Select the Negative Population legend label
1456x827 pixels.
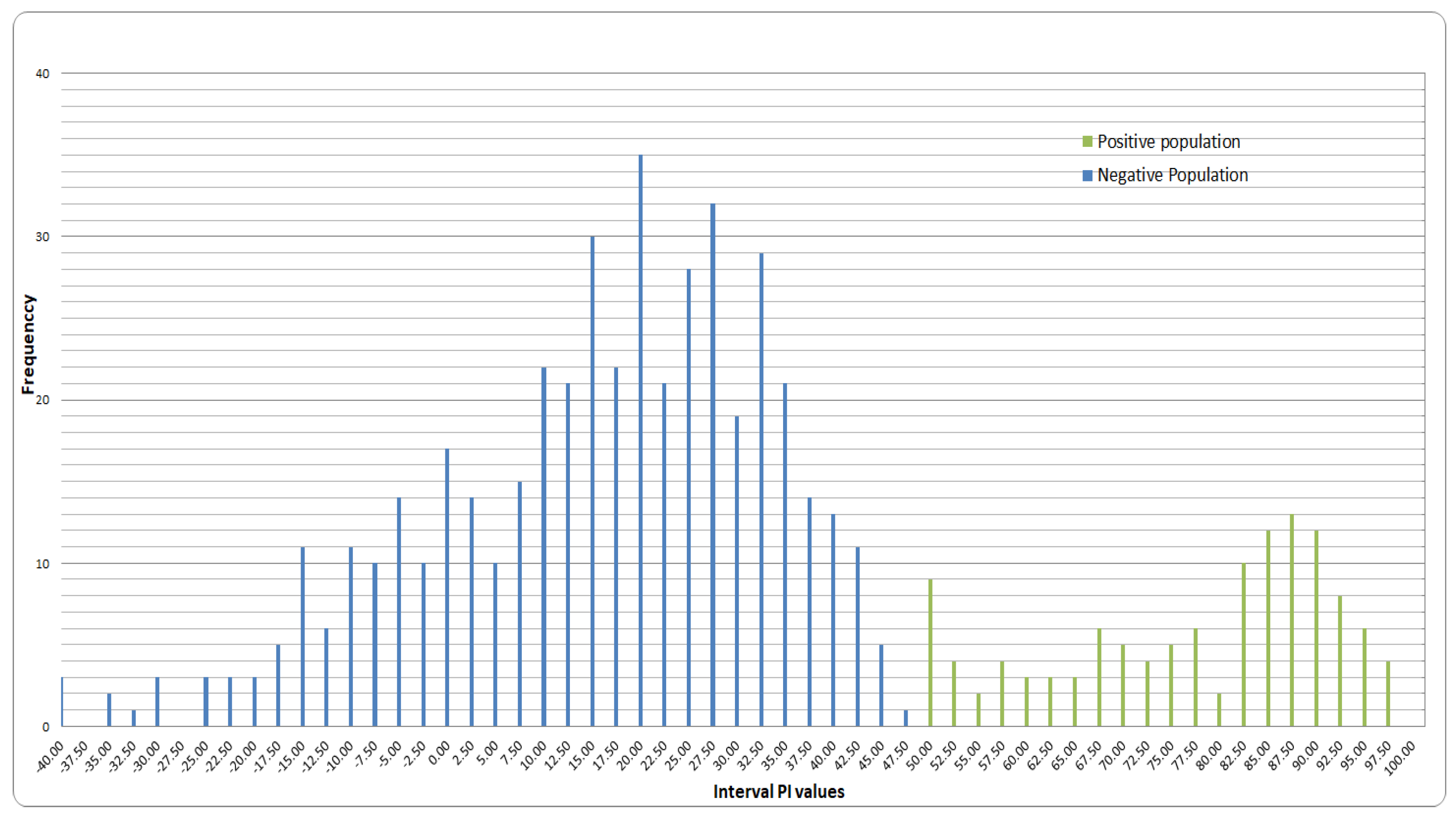pos(1172,175)
